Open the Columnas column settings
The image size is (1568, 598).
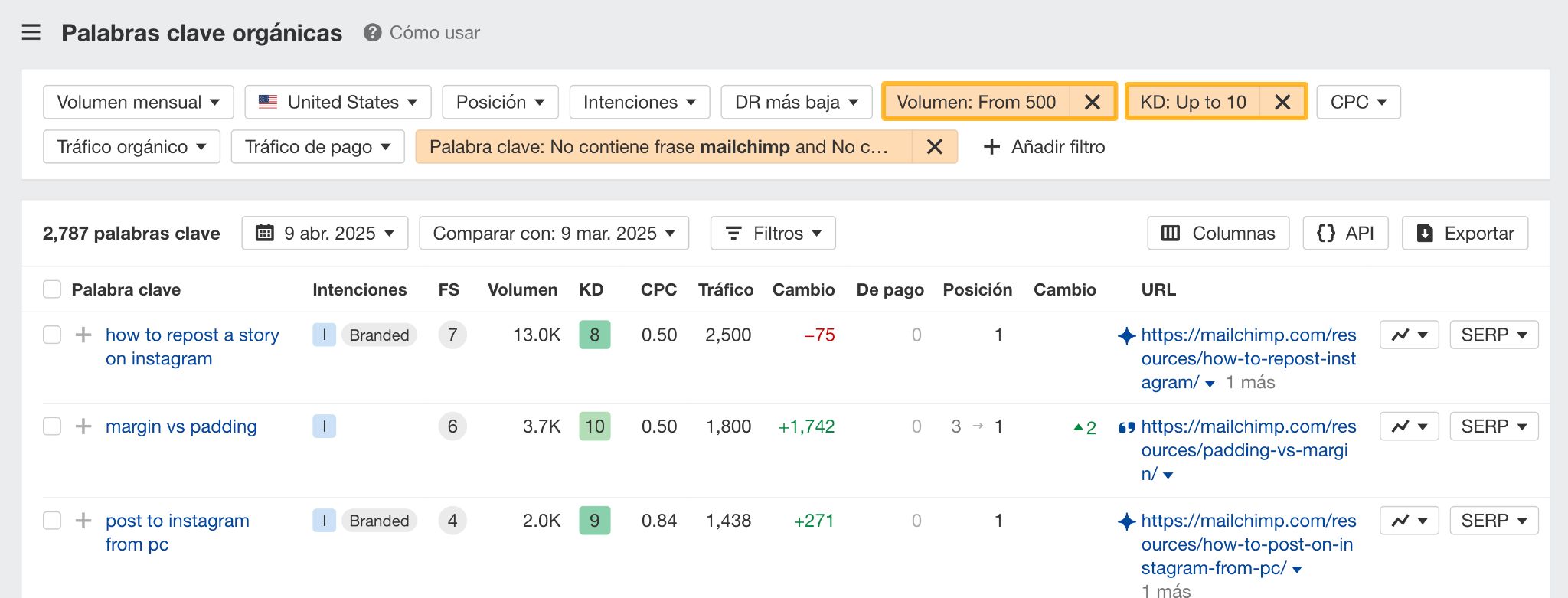[x=1218, y=234]
